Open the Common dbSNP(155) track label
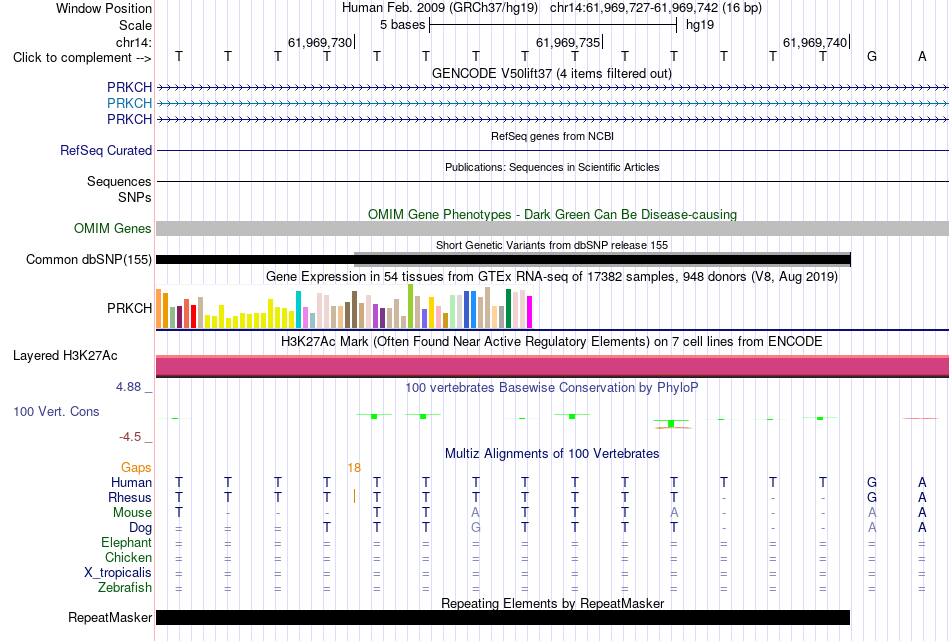950x641 pixels. click(89, 259)
